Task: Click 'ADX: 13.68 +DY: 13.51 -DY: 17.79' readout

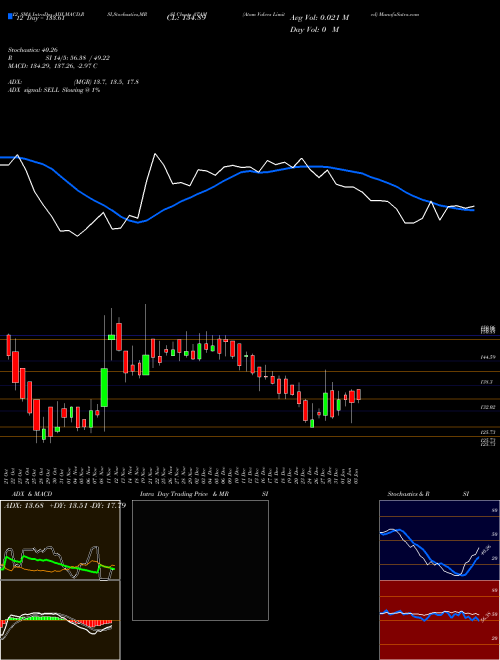Action: click(x=65, y=506)
